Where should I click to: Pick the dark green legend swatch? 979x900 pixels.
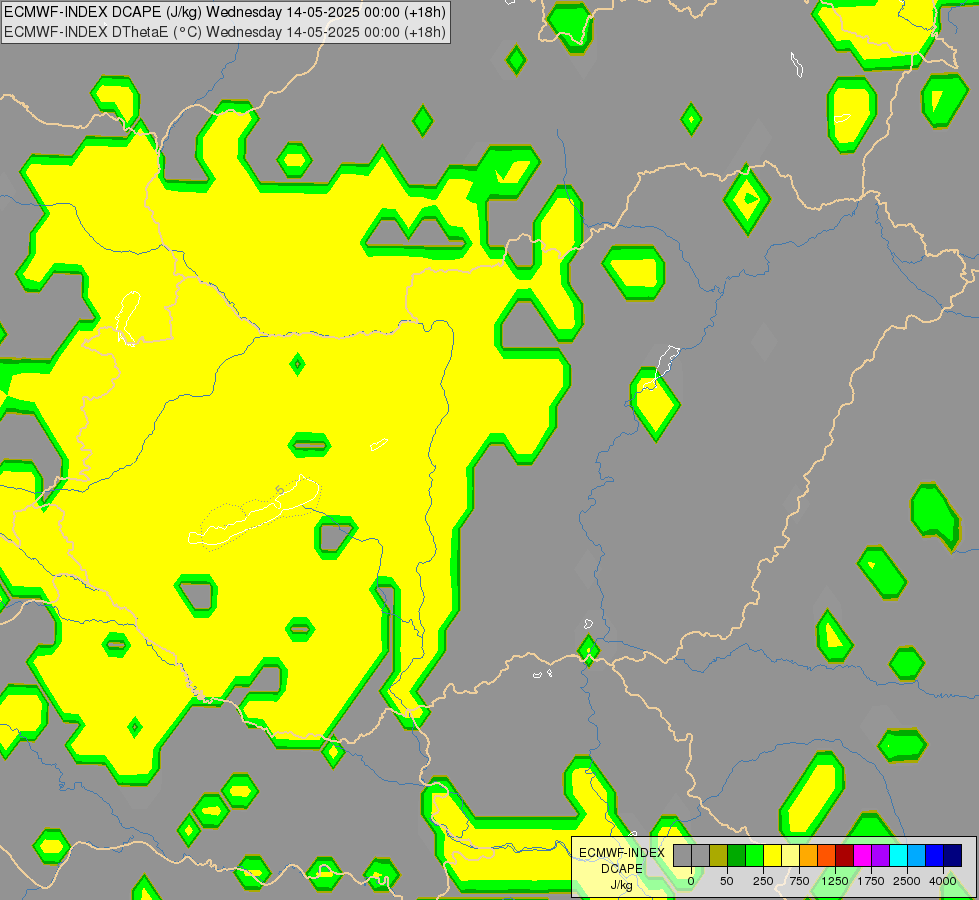point(737,855)
